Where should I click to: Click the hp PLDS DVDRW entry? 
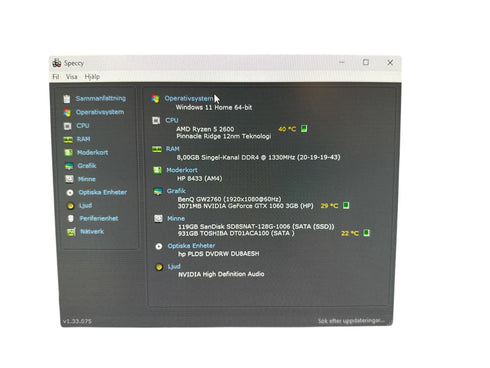coord(219,254)
